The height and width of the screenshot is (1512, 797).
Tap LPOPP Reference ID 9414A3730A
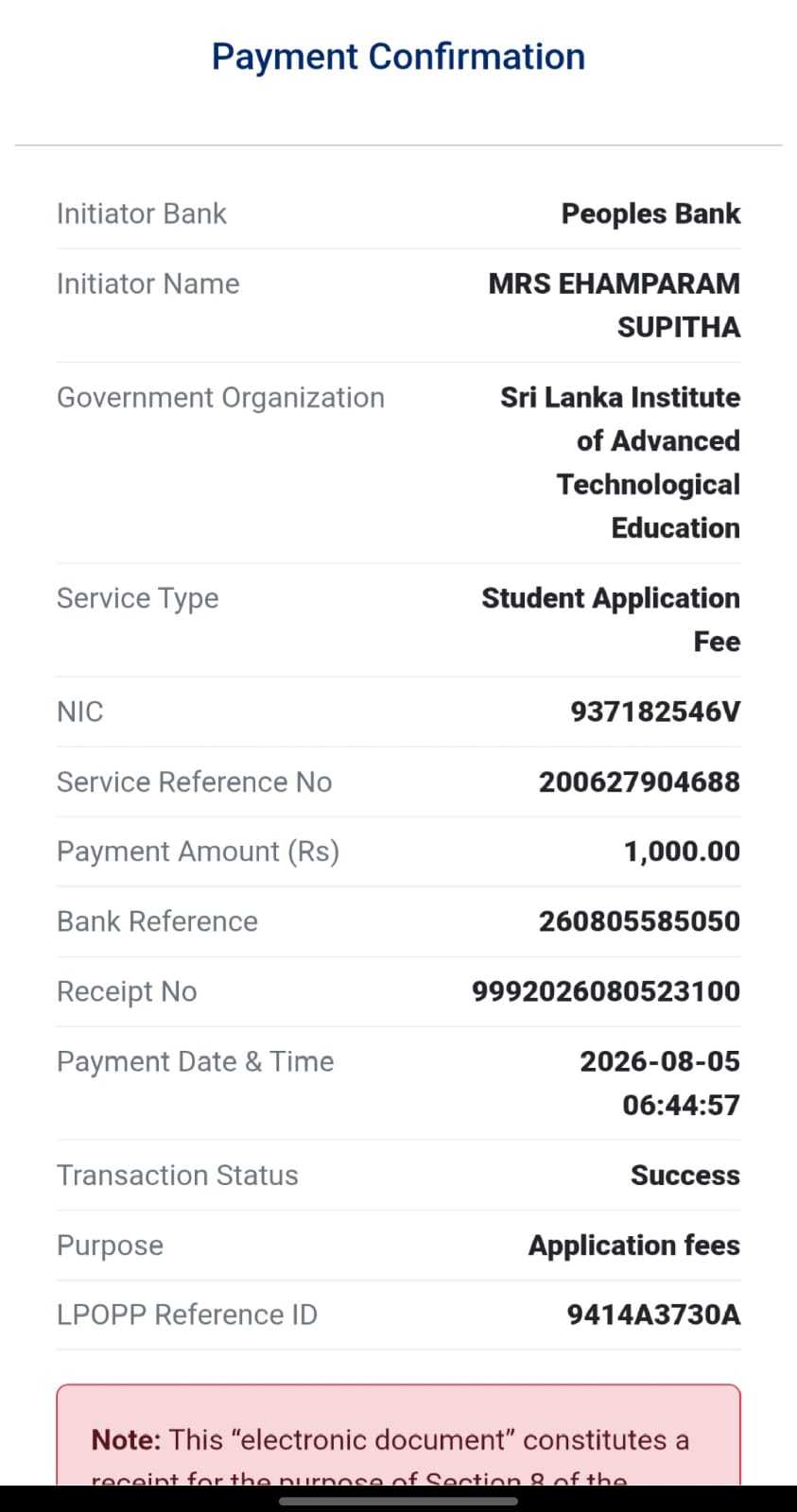pos(653,1314)
